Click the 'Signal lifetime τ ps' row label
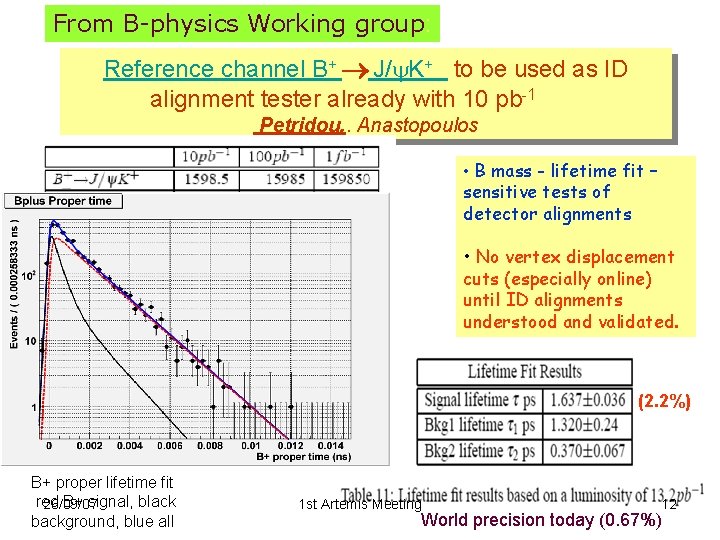 point(480,400)
